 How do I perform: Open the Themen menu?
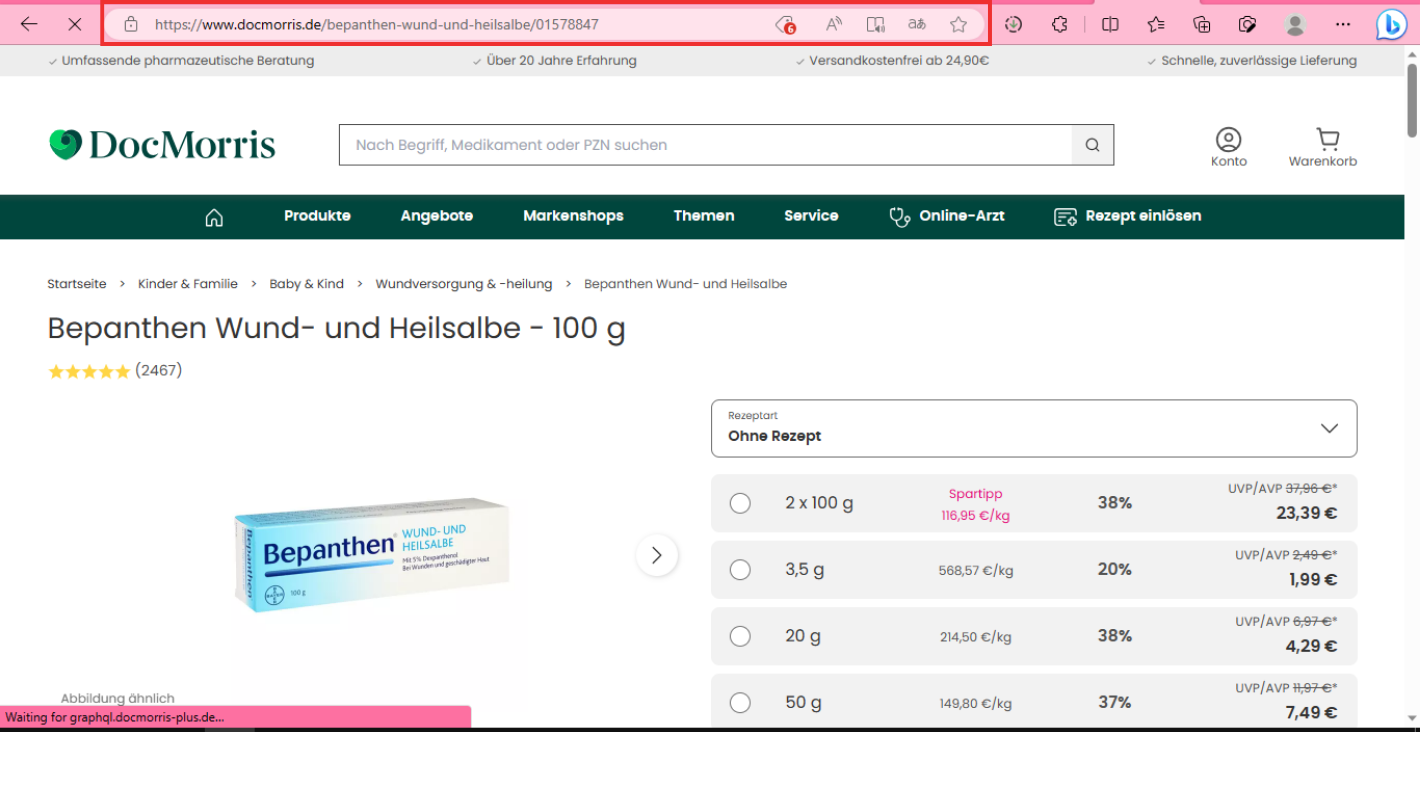(x=704, y=216)
